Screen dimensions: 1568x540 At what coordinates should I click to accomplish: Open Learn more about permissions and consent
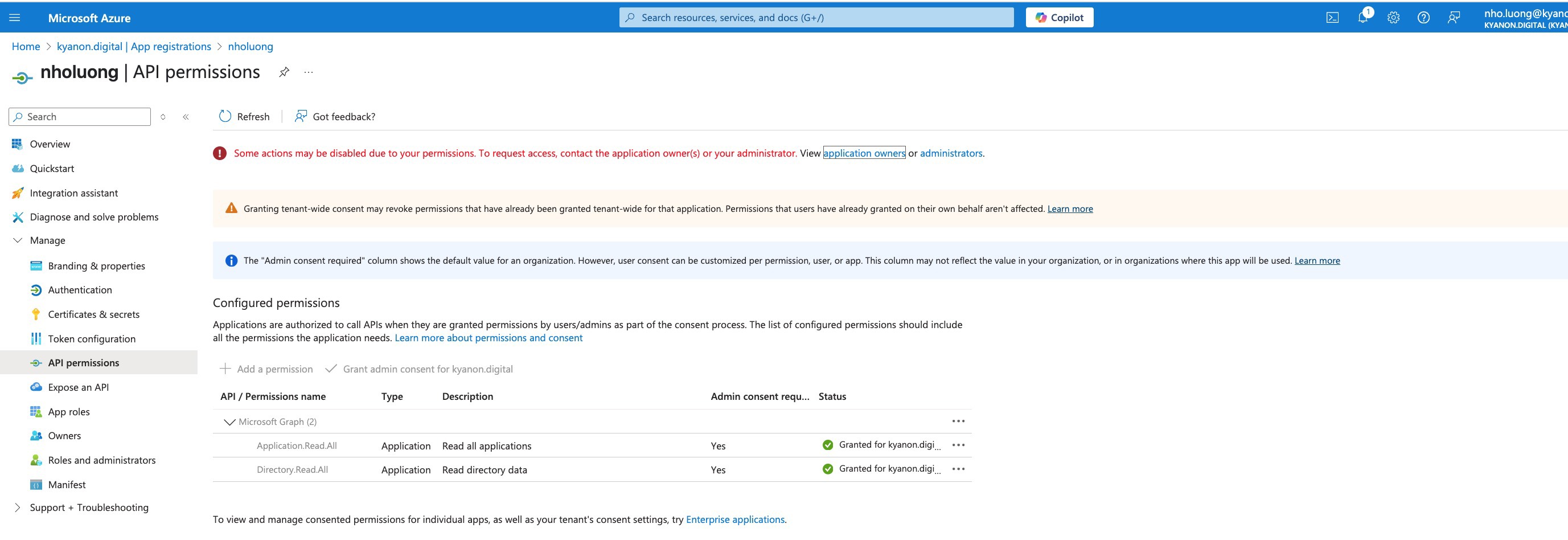(488, 338)
